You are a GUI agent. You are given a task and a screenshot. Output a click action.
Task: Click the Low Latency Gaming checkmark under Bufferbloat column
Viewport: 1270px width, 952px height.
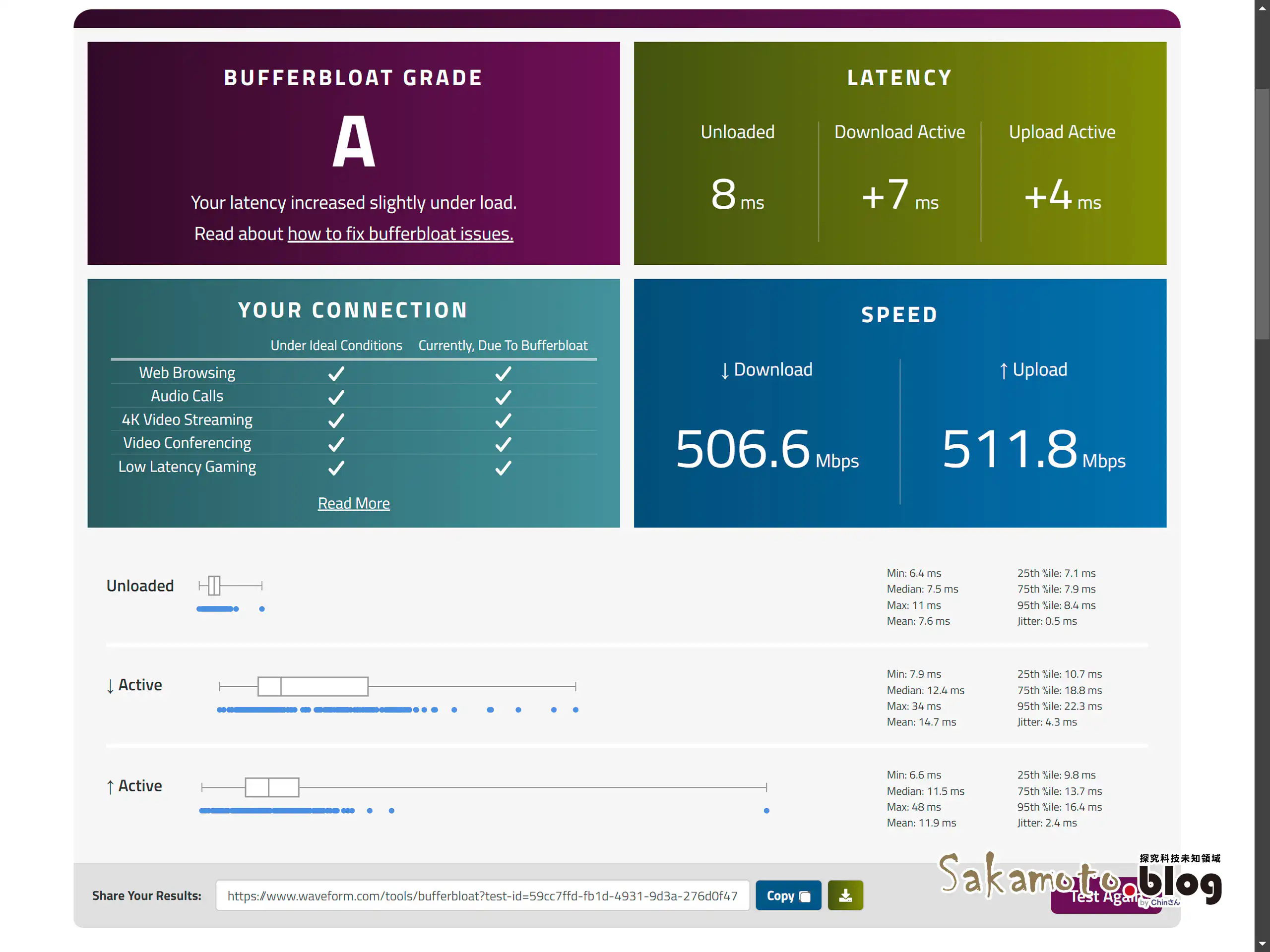pos(503,467)
